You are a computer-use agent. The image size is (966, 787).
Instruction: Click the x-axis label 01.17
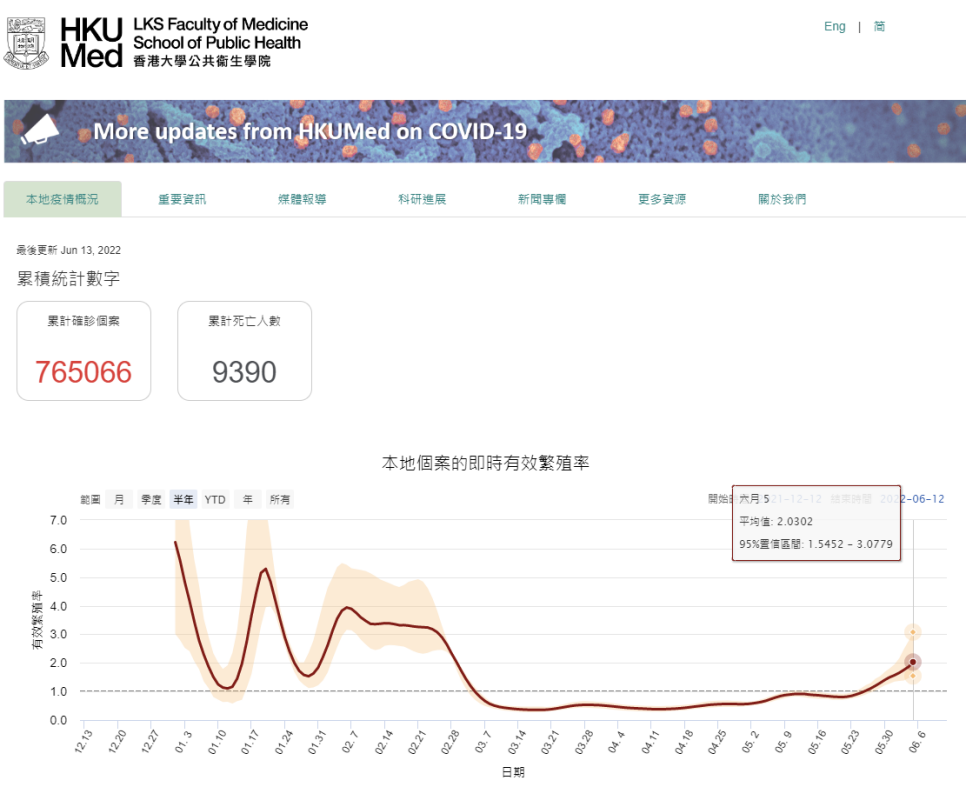tap(251, 742)
